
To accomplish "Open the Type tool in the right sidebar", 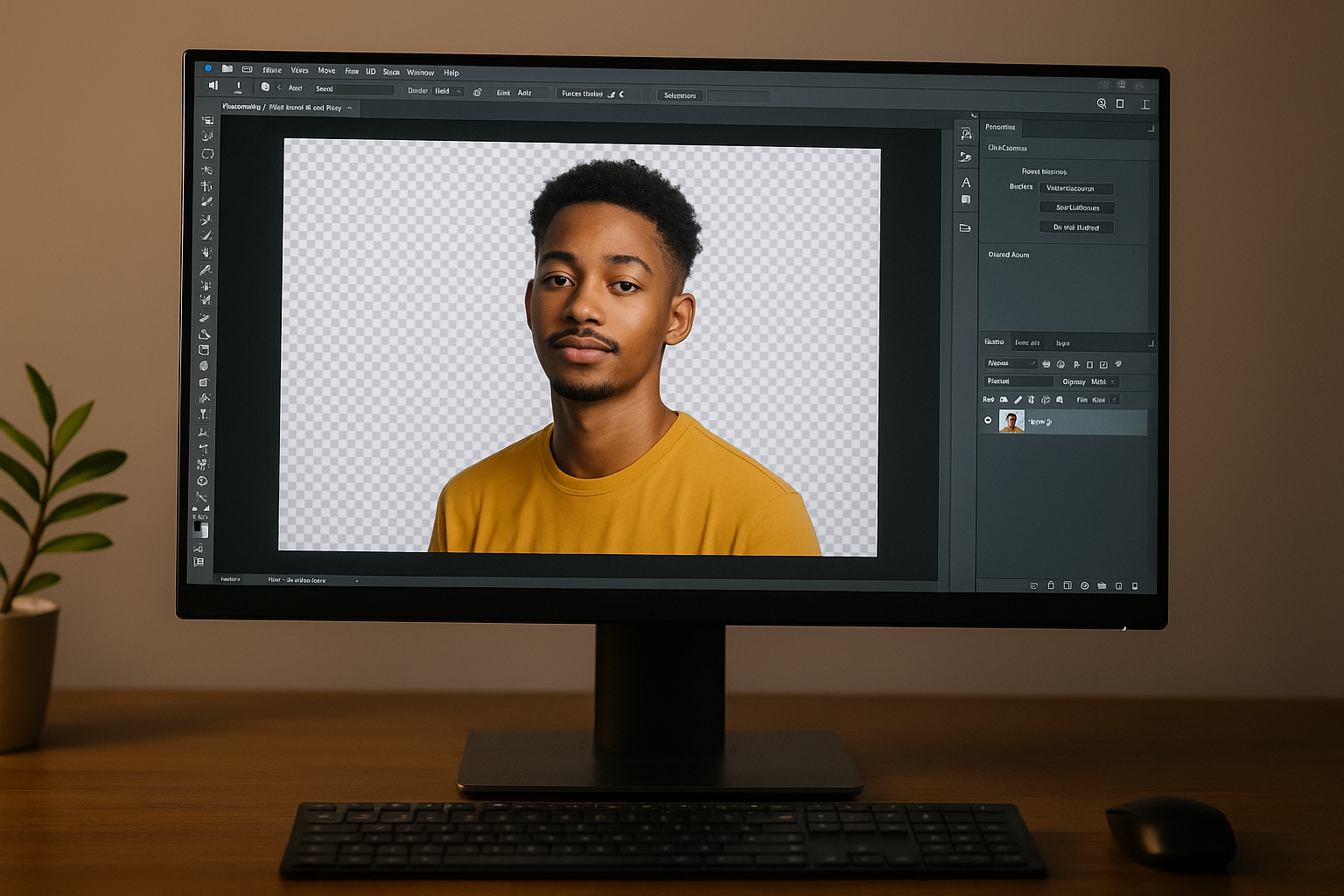I will [x=967, y=182].
